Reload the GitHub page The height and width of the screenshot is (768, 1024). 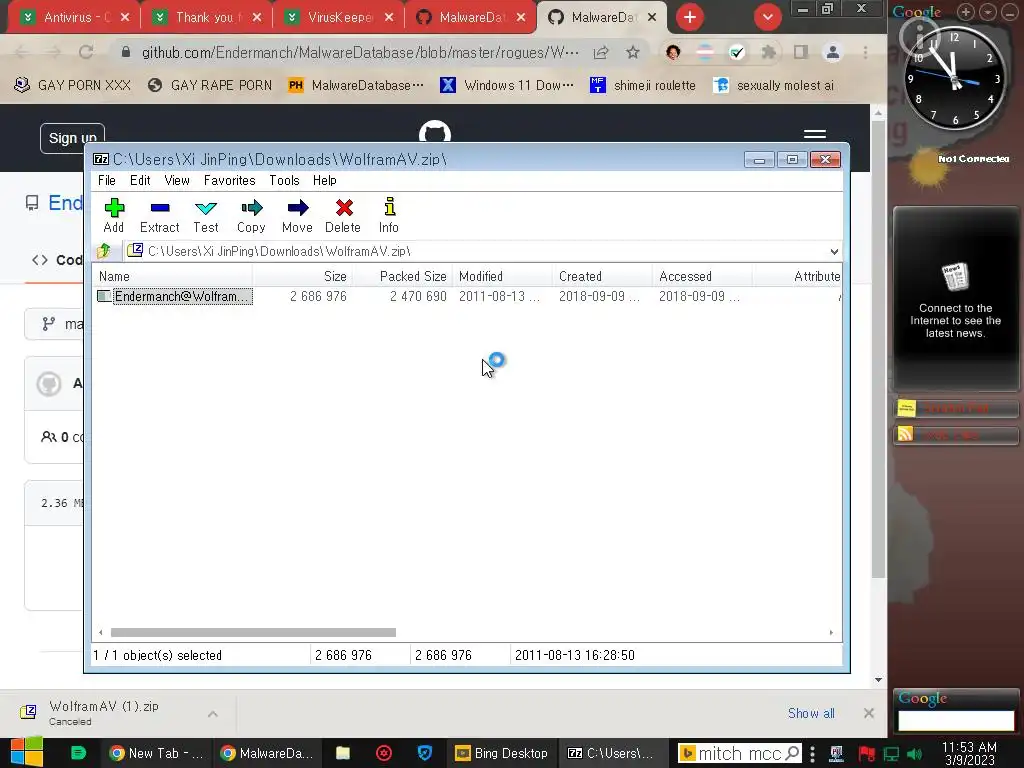coord(86,52)
